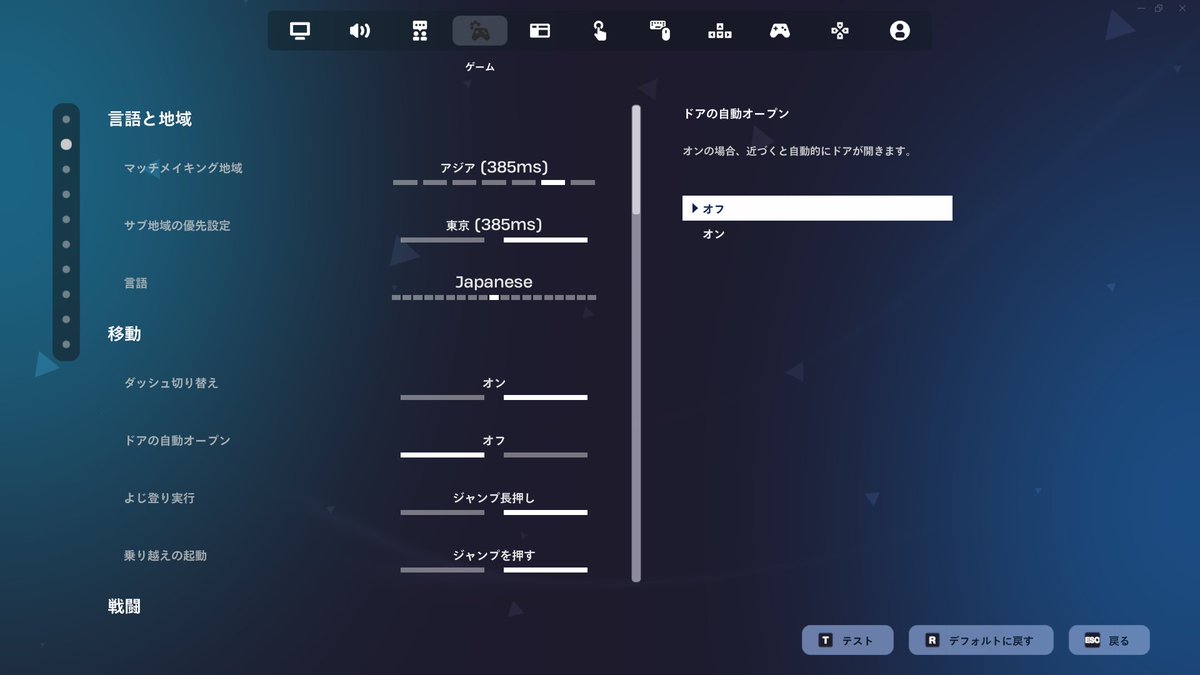Click left segment bar under 乗り越えの起動
This screenshot has height=675, width=1200.
[x=442, y=570]
